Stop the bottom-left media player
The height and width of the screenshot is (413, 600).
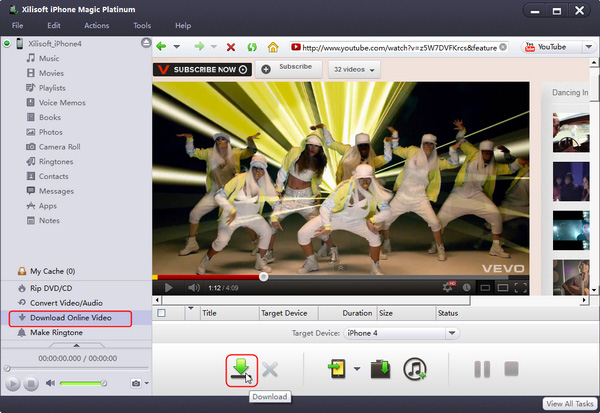pyautogui.click(x=31, y=383)
